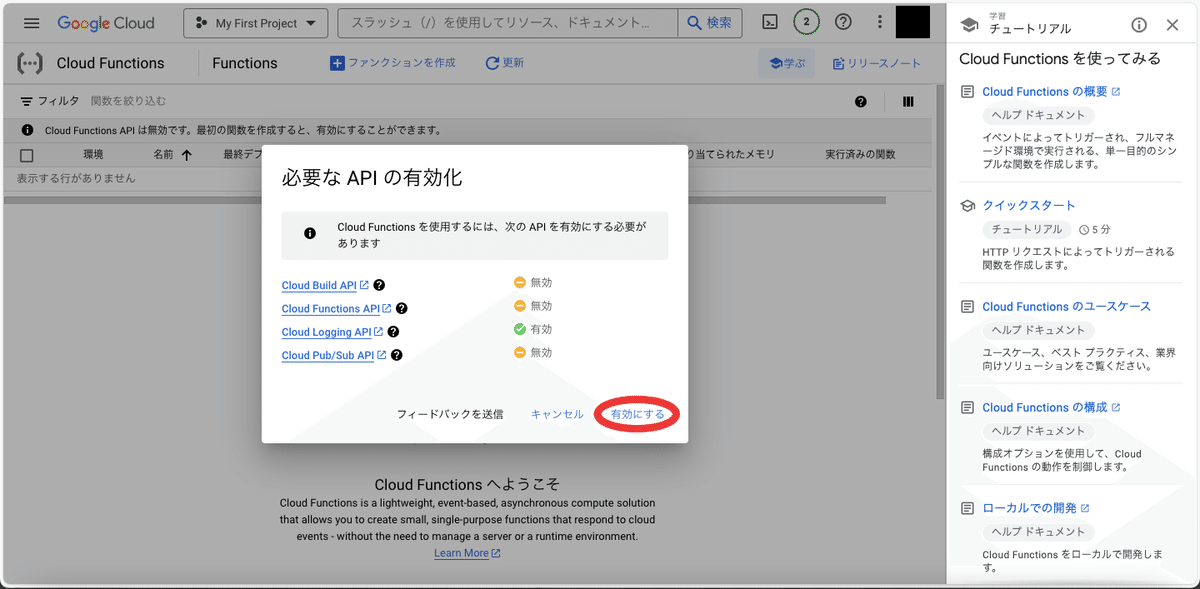Click help icon beside Cloud Logging API
Screen dimensions: 1200x589
pos(393,332)
